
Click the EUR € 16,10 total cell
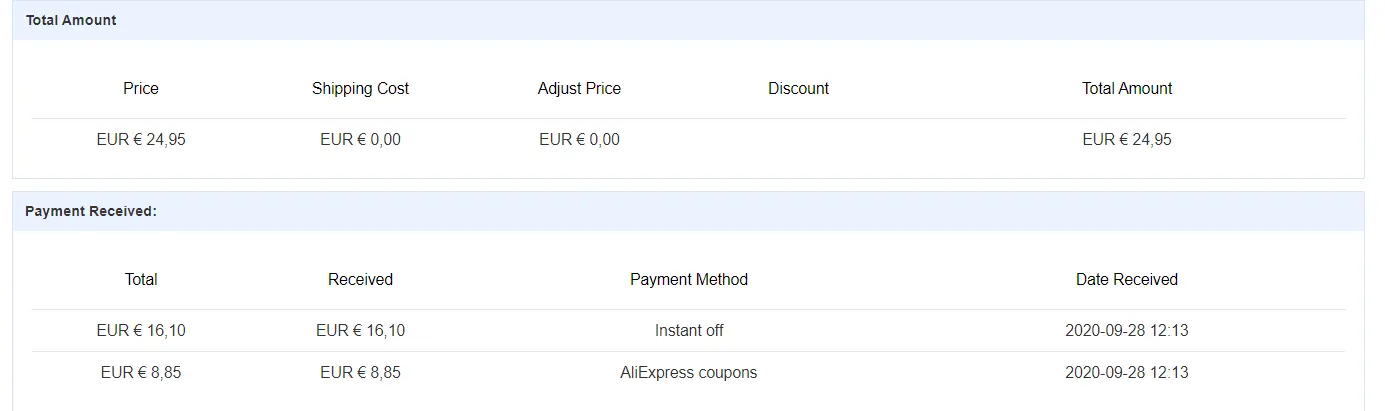[141, 330]
